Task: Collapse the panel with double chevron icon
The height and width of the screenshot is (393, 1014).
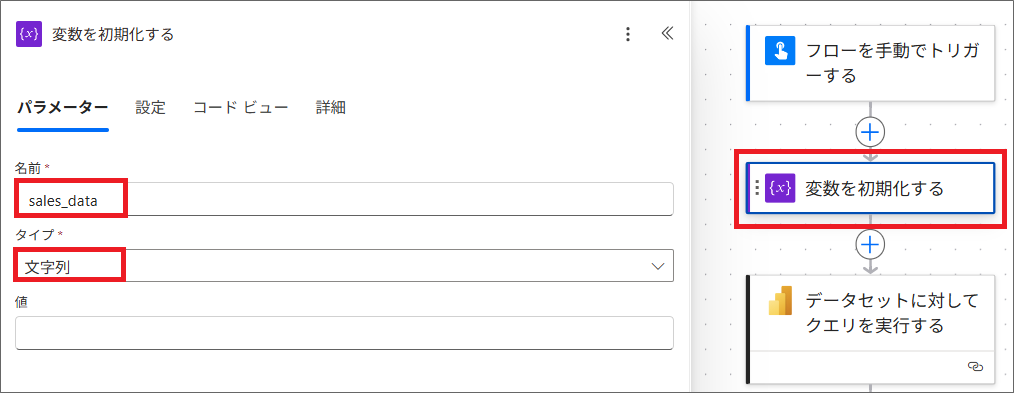Action: [x=667, y=34]
